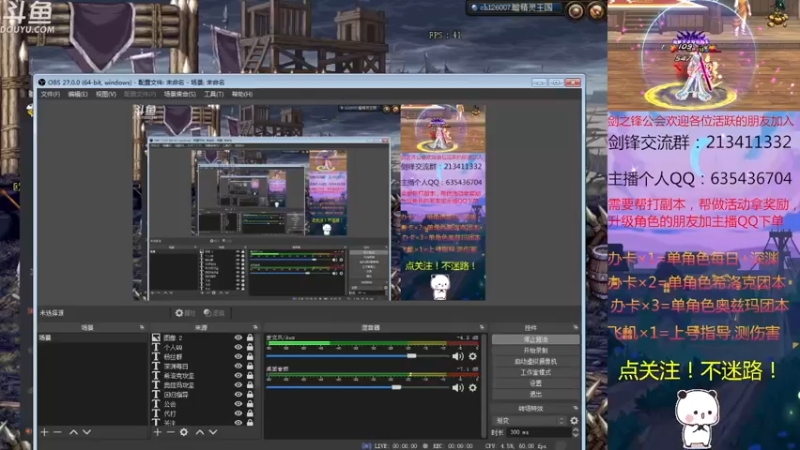The image size is (800, 450).
Task: Lock toggle for 粉丝群 source
Action: click(250, 357)
